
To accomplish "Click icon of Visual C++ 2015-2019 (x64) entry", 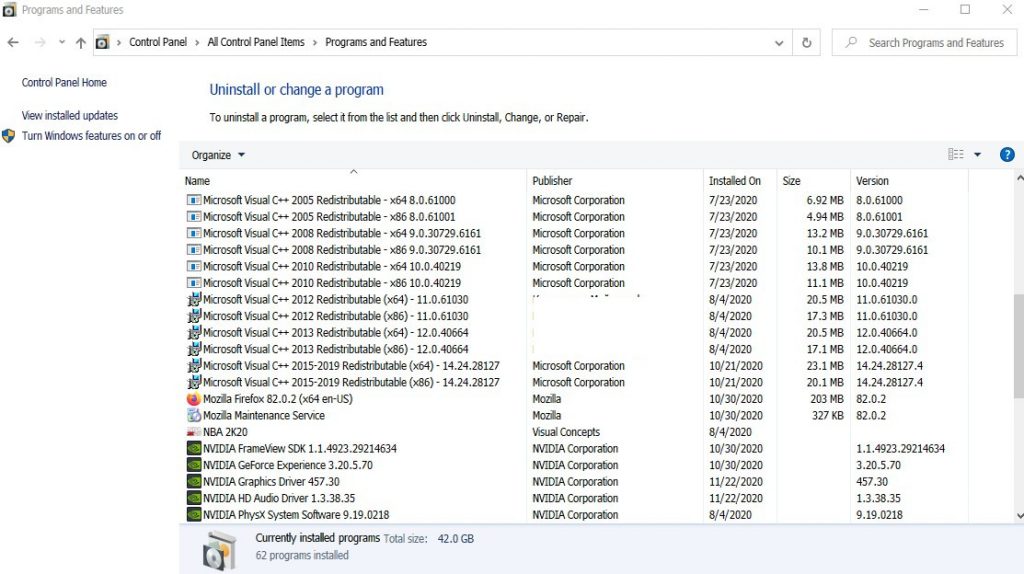I will [193, 366].
